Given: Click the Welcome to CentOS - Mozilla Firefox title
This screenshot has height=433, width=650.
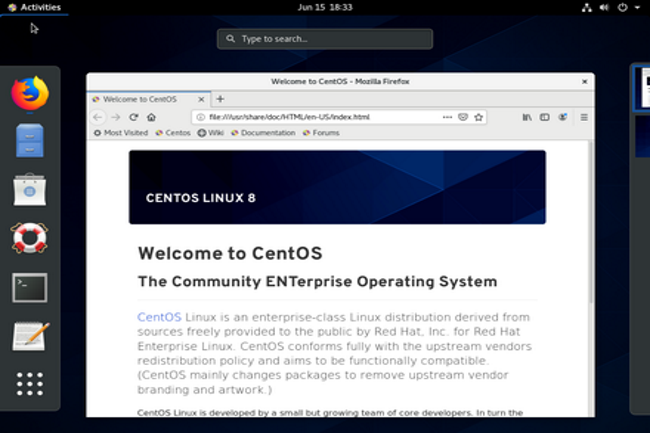Looking at the screenshot, I should coord(340,82).
